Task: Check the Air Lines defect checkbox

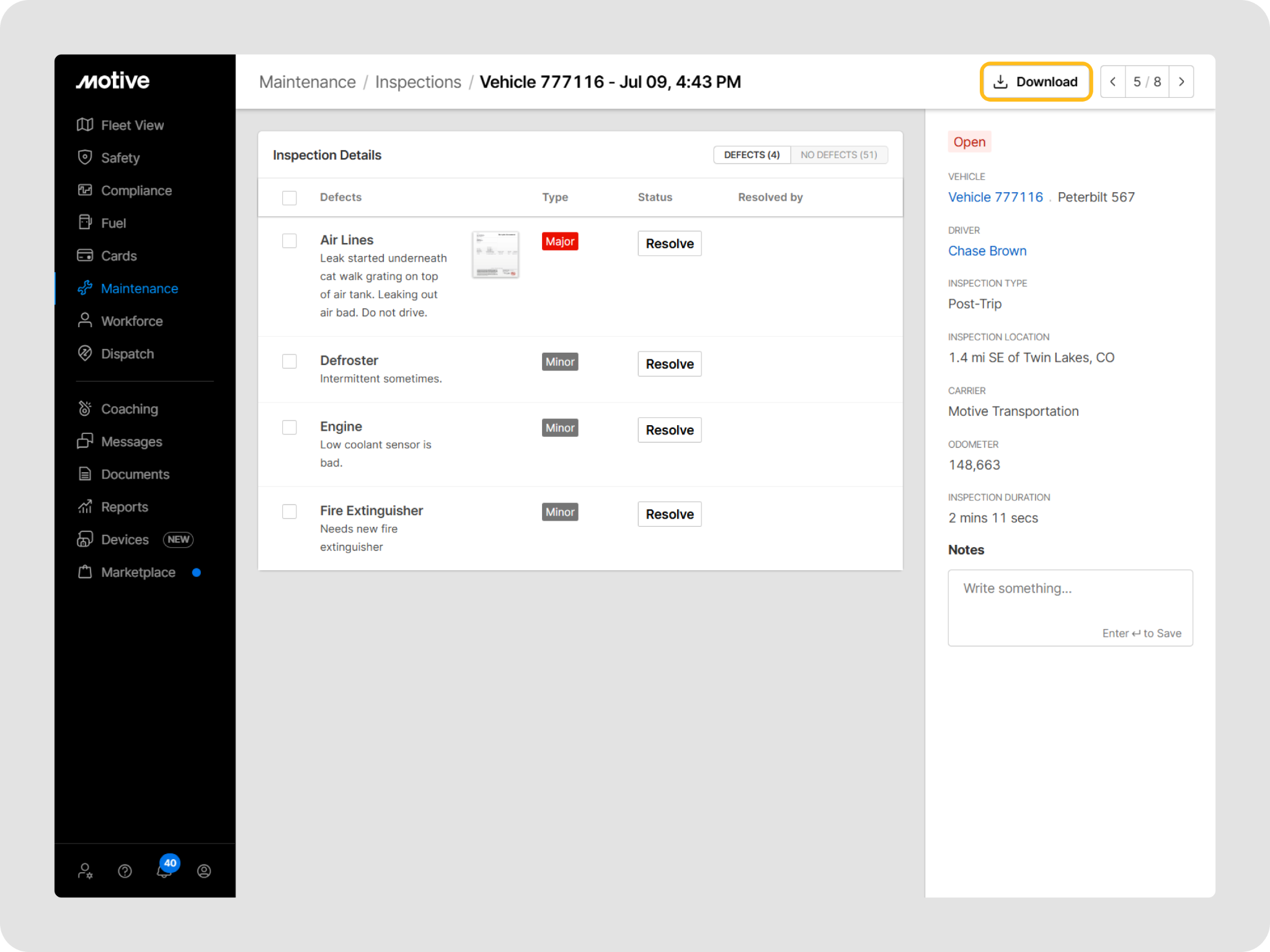Action: tap(290, 240)
